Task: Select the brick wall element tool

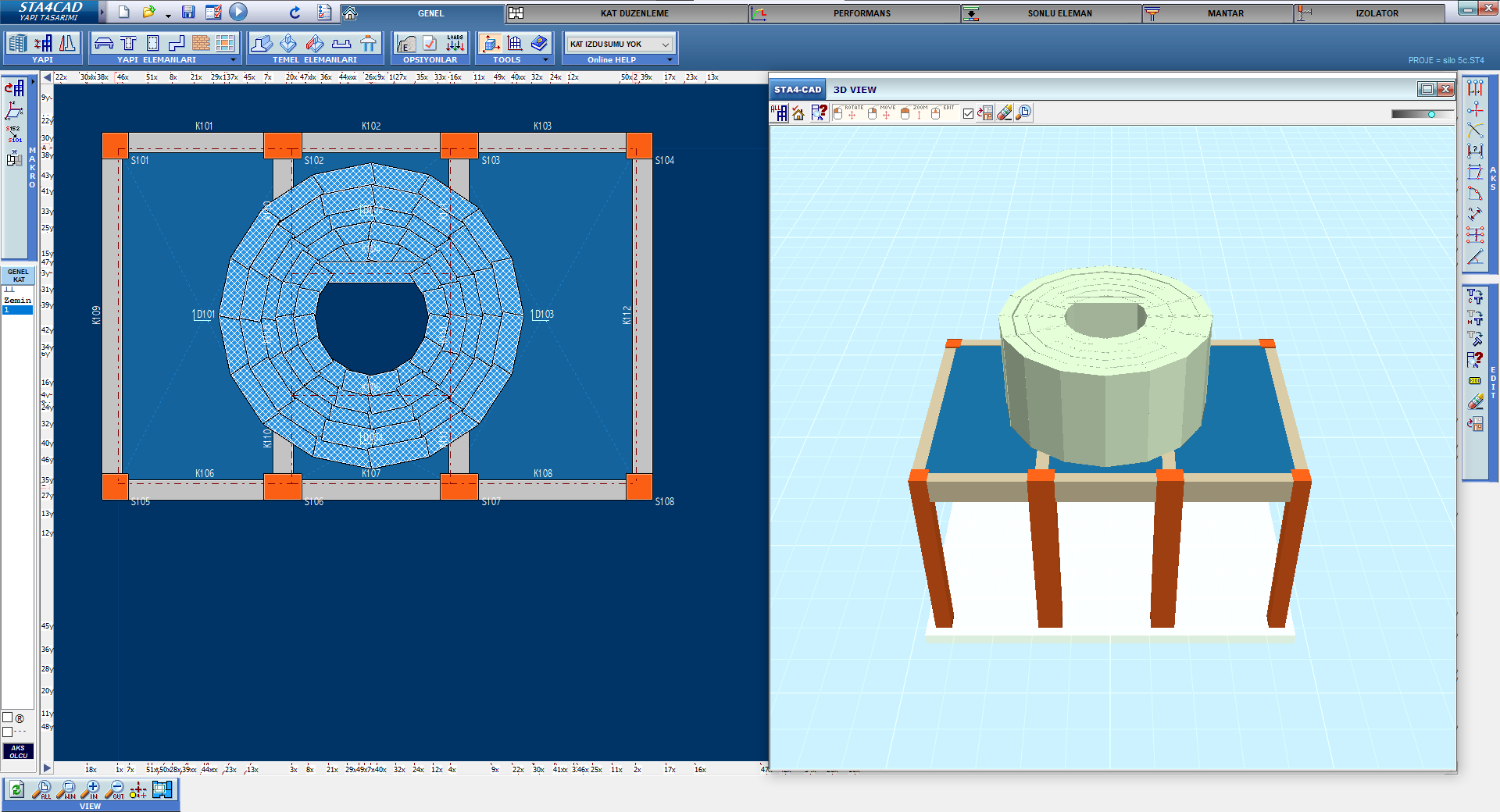Action: click(x=201, y=43)
